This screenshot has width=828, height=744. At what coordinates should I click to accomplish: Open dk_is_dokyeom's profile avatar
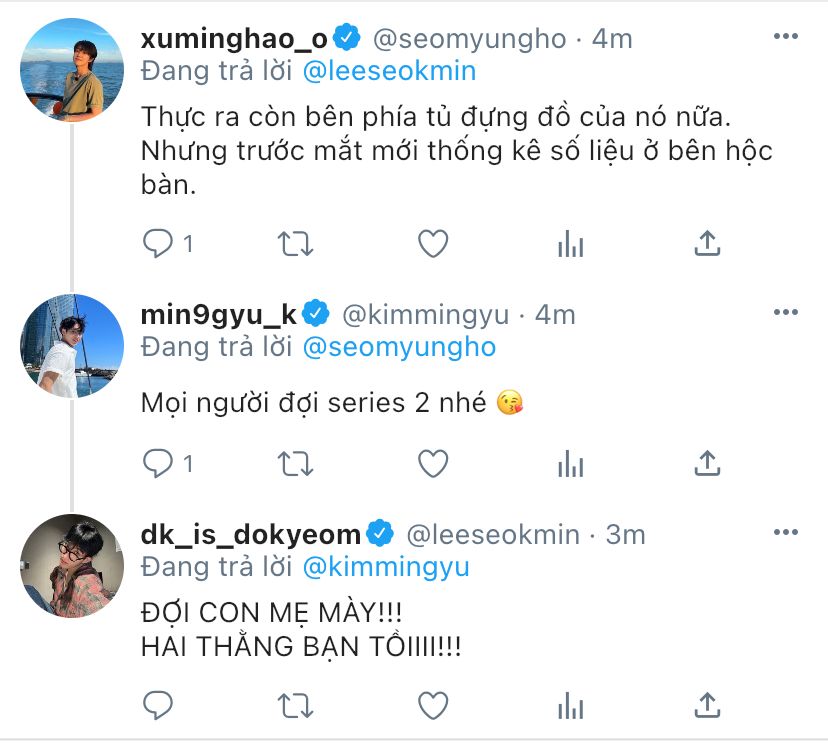tap(72, 566)
